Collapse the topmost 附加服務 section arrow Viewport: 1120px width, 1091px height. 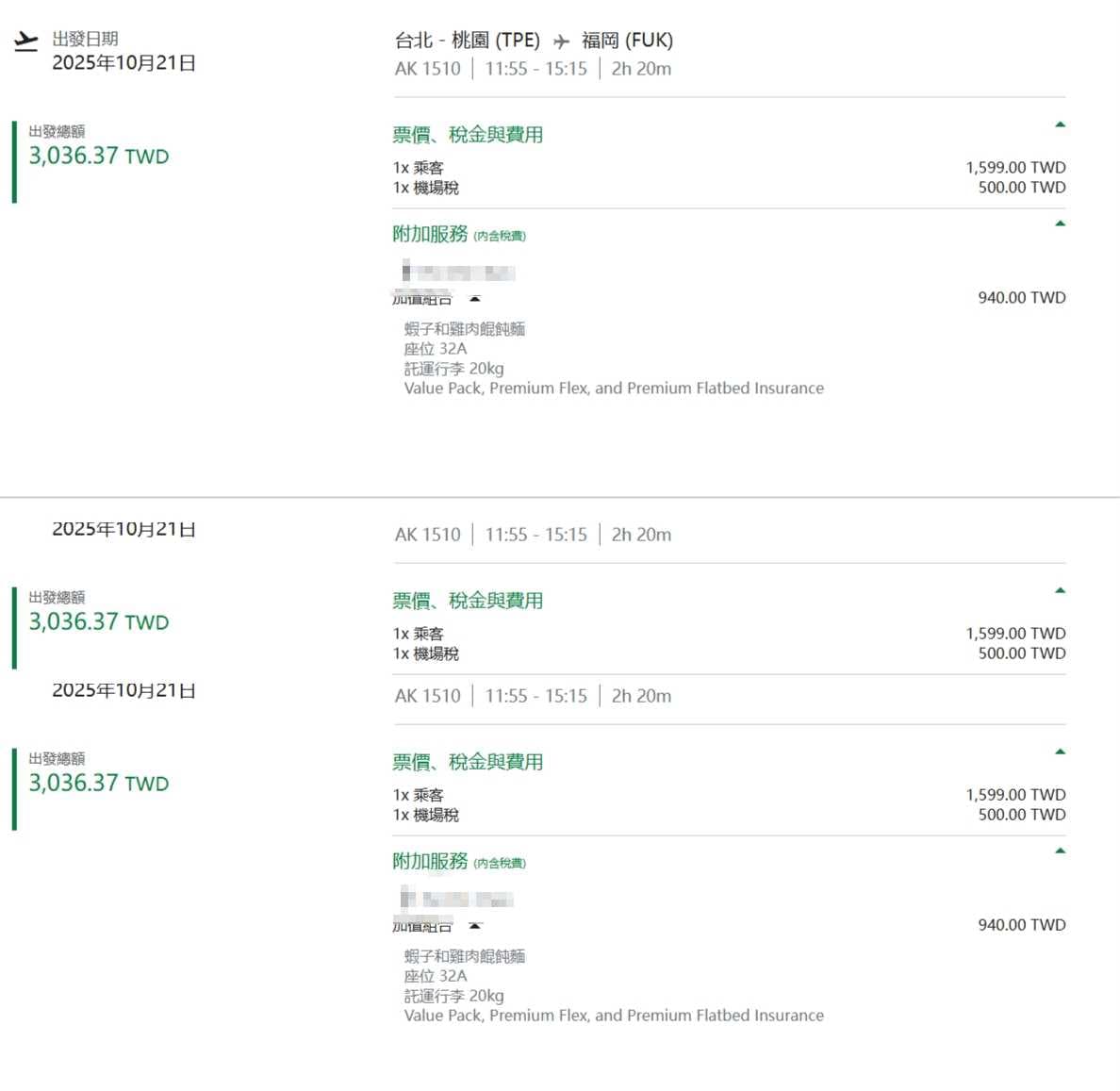1060,223
